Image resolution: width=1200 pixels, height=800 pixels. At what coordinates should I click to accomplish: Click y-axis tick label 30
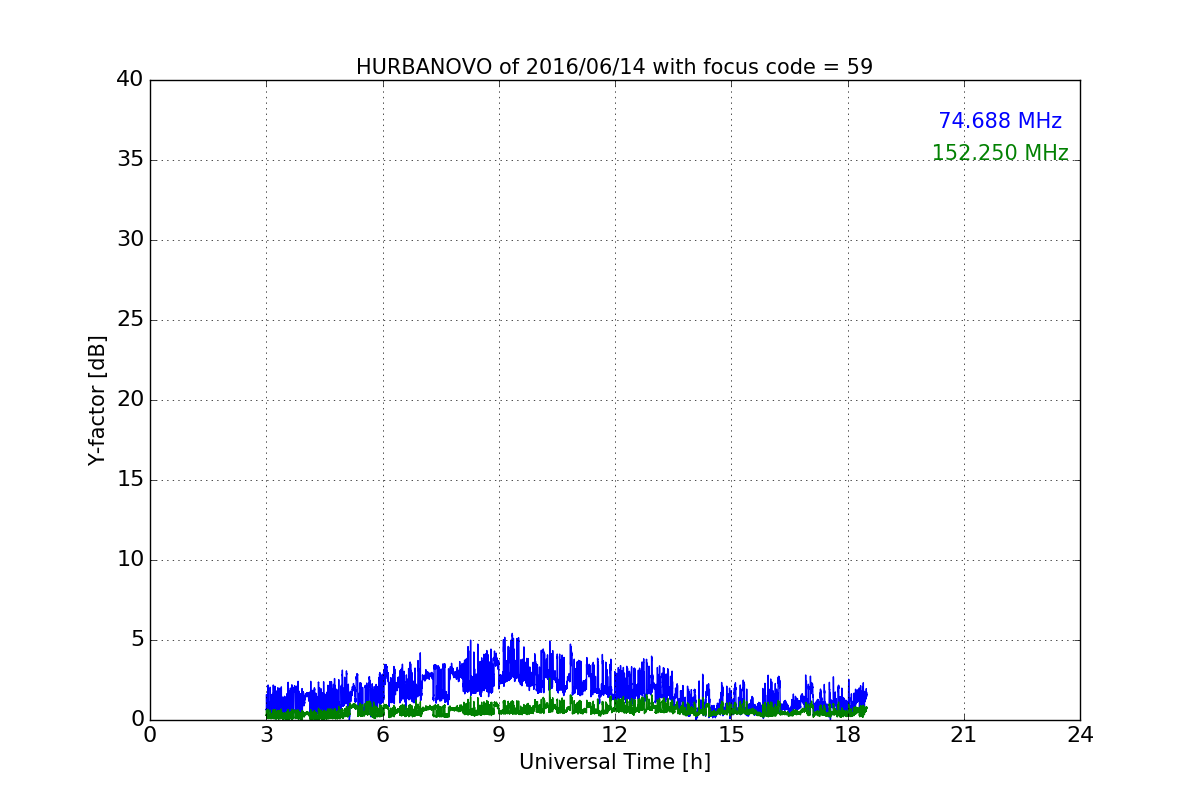coord(130,240)
